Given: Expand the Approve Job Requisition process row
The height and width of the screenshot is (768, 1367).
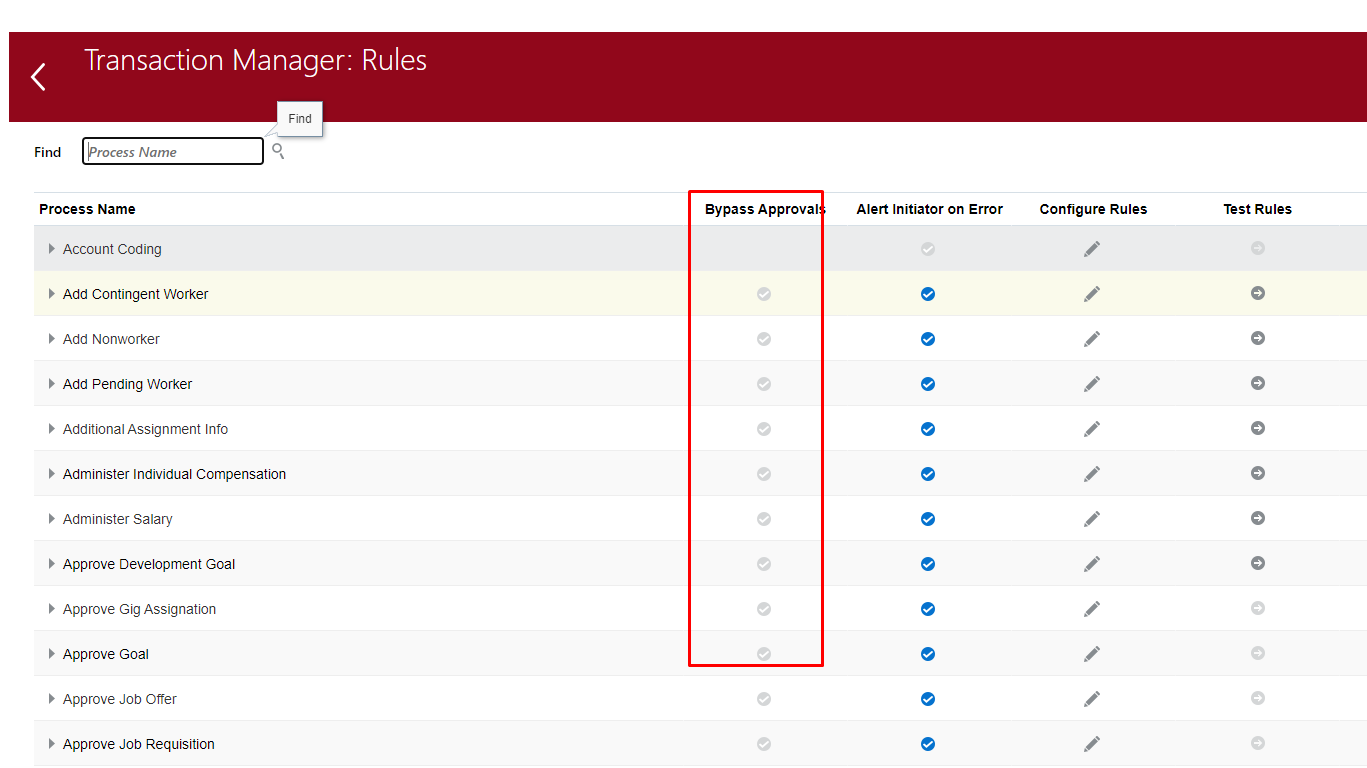Looking at the screenshot, I should [x=51, y=744].
